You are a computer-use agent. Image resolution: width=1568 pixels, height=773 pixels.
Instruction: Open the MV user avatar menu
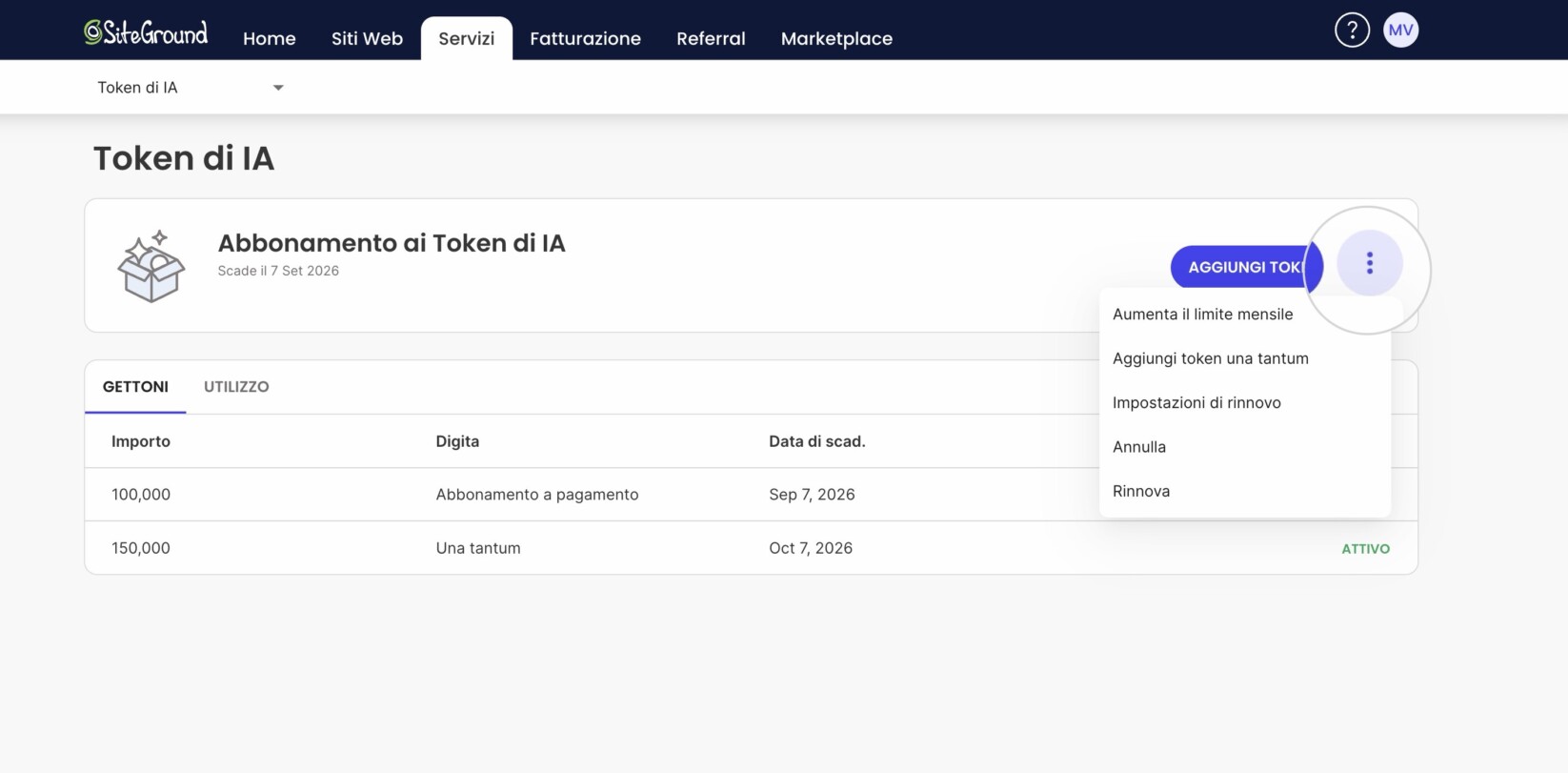(1400, 30)
